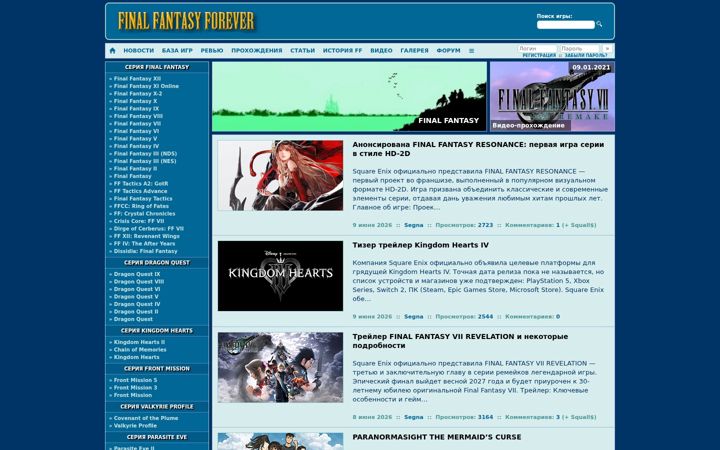Open Covenant of the Plume link
This screenshot has width=720, height=450.
146,418
